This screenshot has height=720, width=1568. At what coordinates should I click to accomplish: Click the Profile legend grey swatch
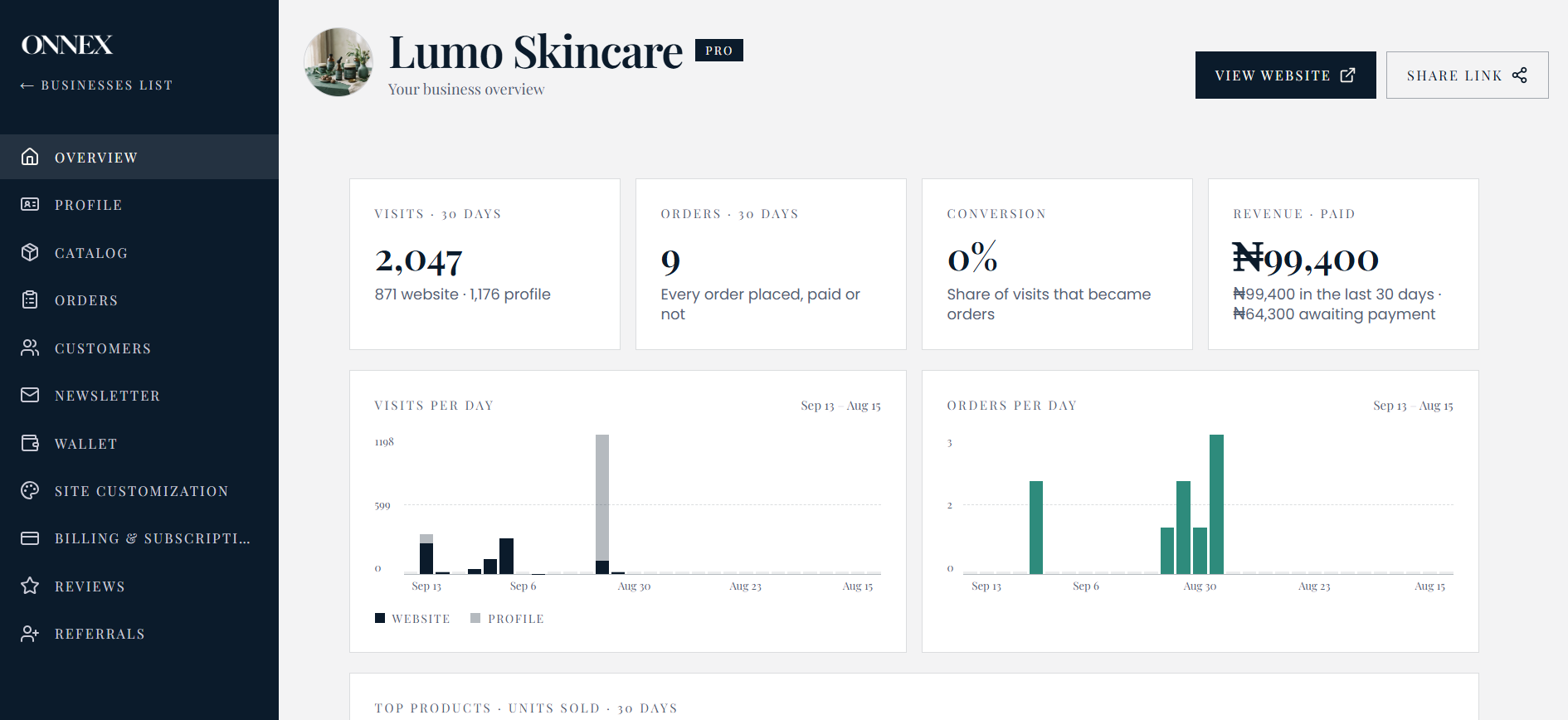pyautogui.click(x=475, y=618)
